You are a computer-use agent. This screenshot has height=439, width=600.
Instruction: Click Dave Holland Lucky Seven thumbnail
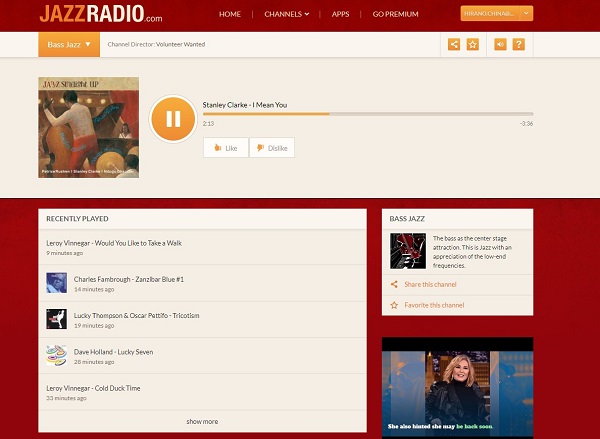coord(57,355)
